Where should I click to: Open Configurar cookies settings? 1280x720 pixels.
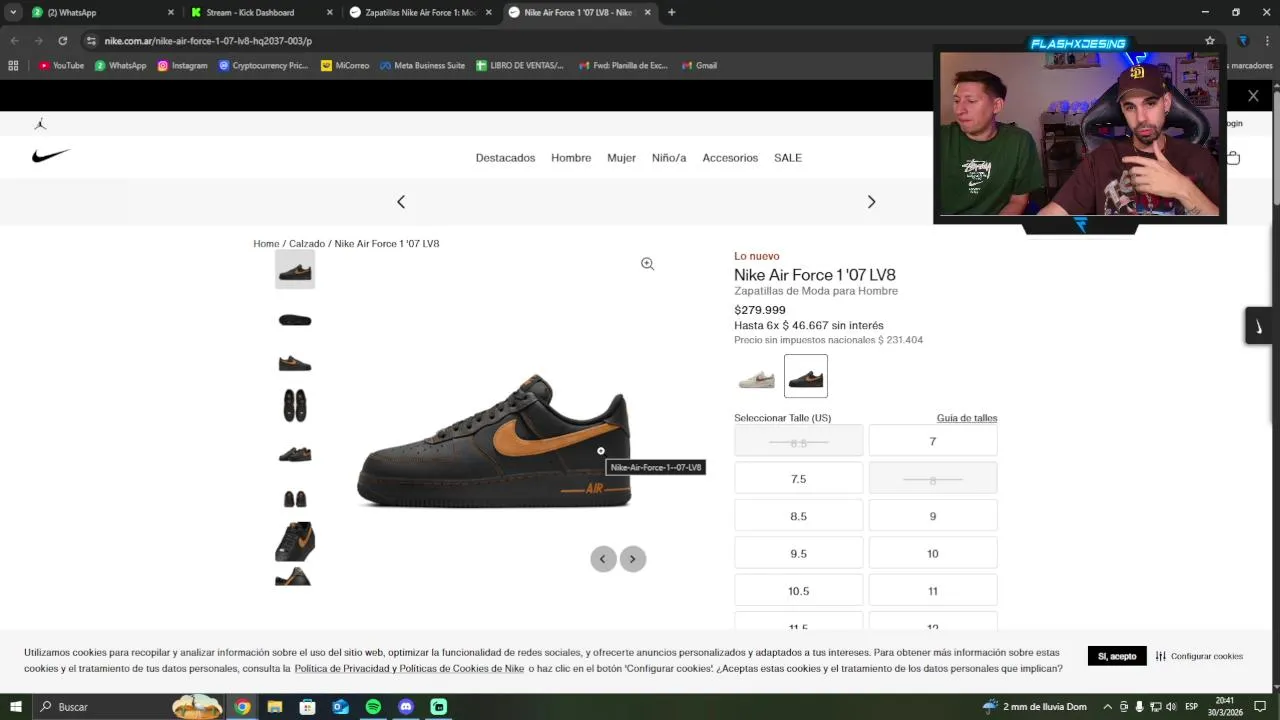pos(1199,656)
